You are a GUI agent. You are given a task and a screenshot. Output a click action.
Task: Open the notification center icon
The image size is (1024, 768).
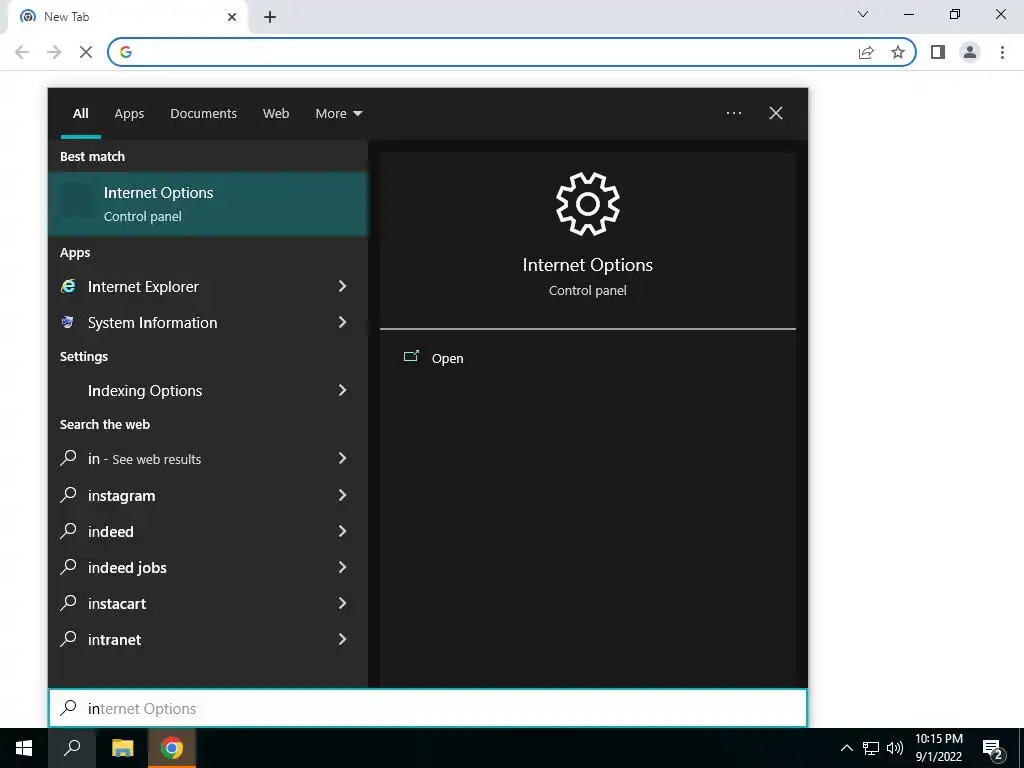point(993,749)
